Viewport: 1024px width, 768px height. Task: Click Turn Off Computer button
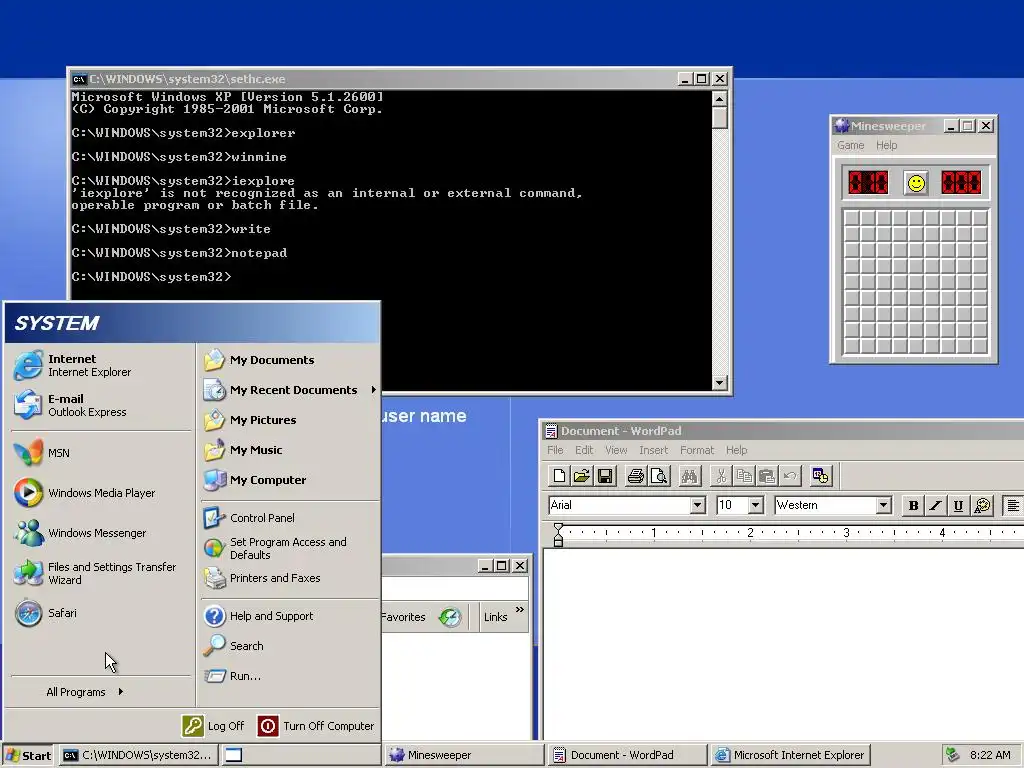point(316,726)
